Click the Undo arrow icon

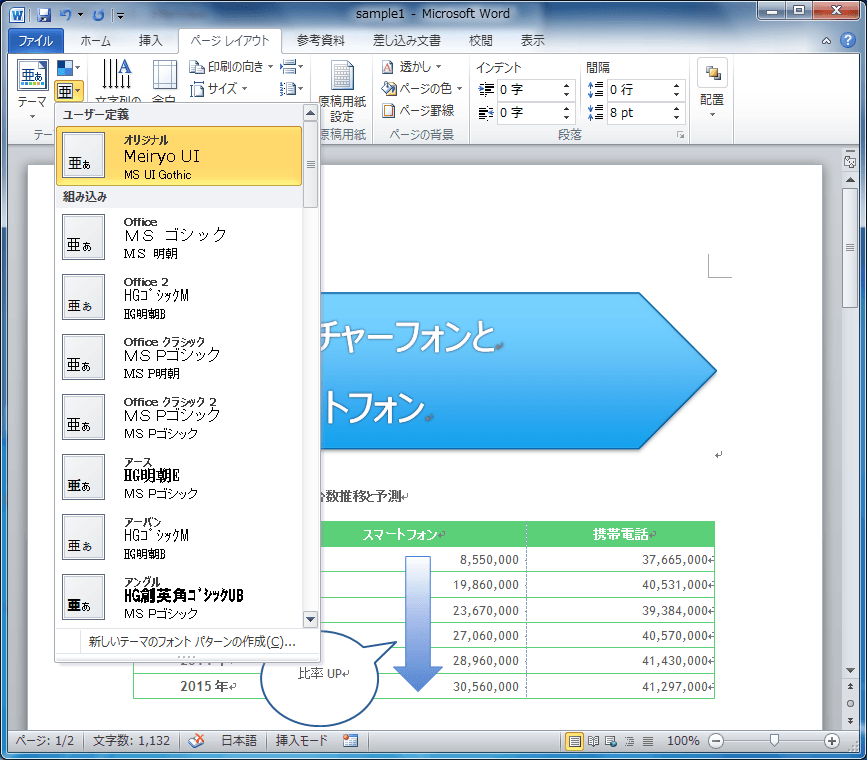tap(66, 15)
